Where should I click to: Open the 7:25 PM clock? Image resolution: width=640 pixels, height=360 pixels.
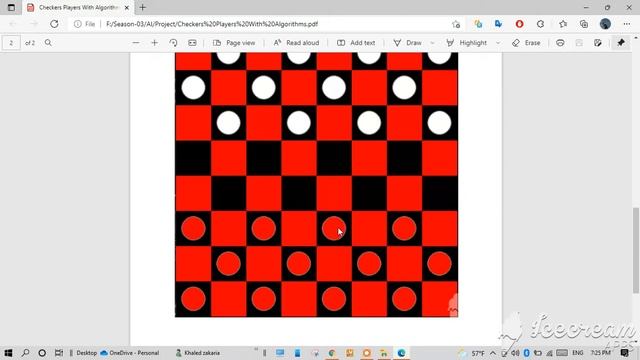click(600, 353)
